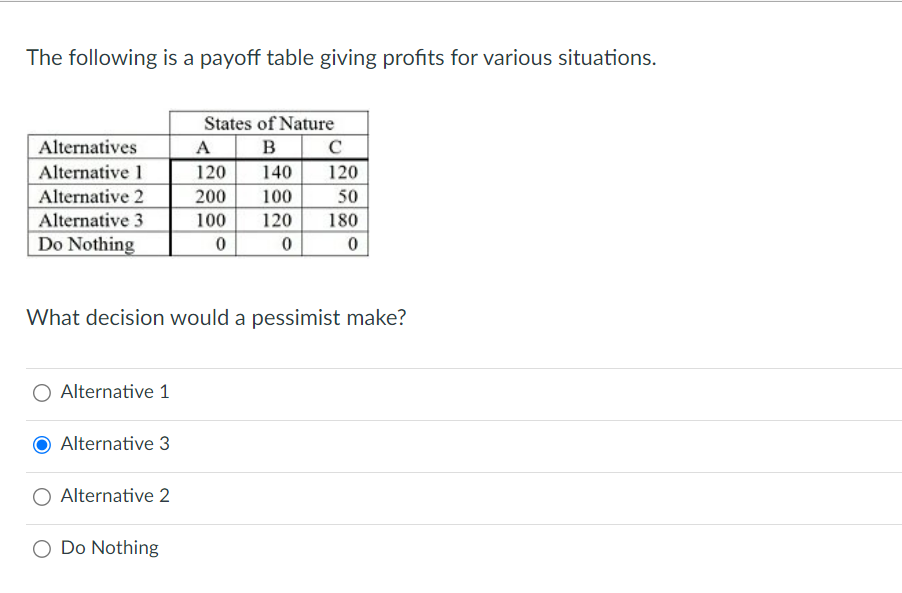Click column header B in payoff table
The width and height of the screenshot is (902, 593).
point(269,147)
